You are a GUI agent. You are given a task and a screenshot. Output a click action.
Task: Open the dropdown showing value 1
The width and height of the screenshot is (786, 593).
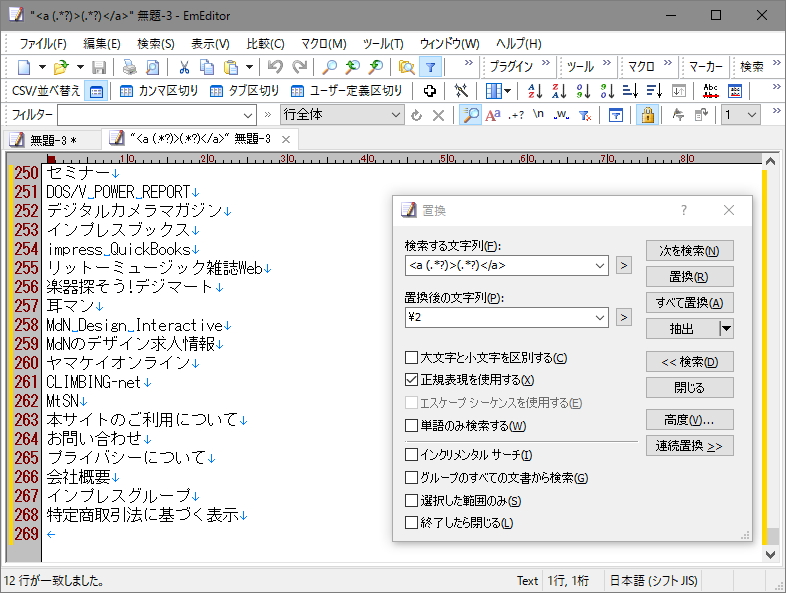coord(740,115)
